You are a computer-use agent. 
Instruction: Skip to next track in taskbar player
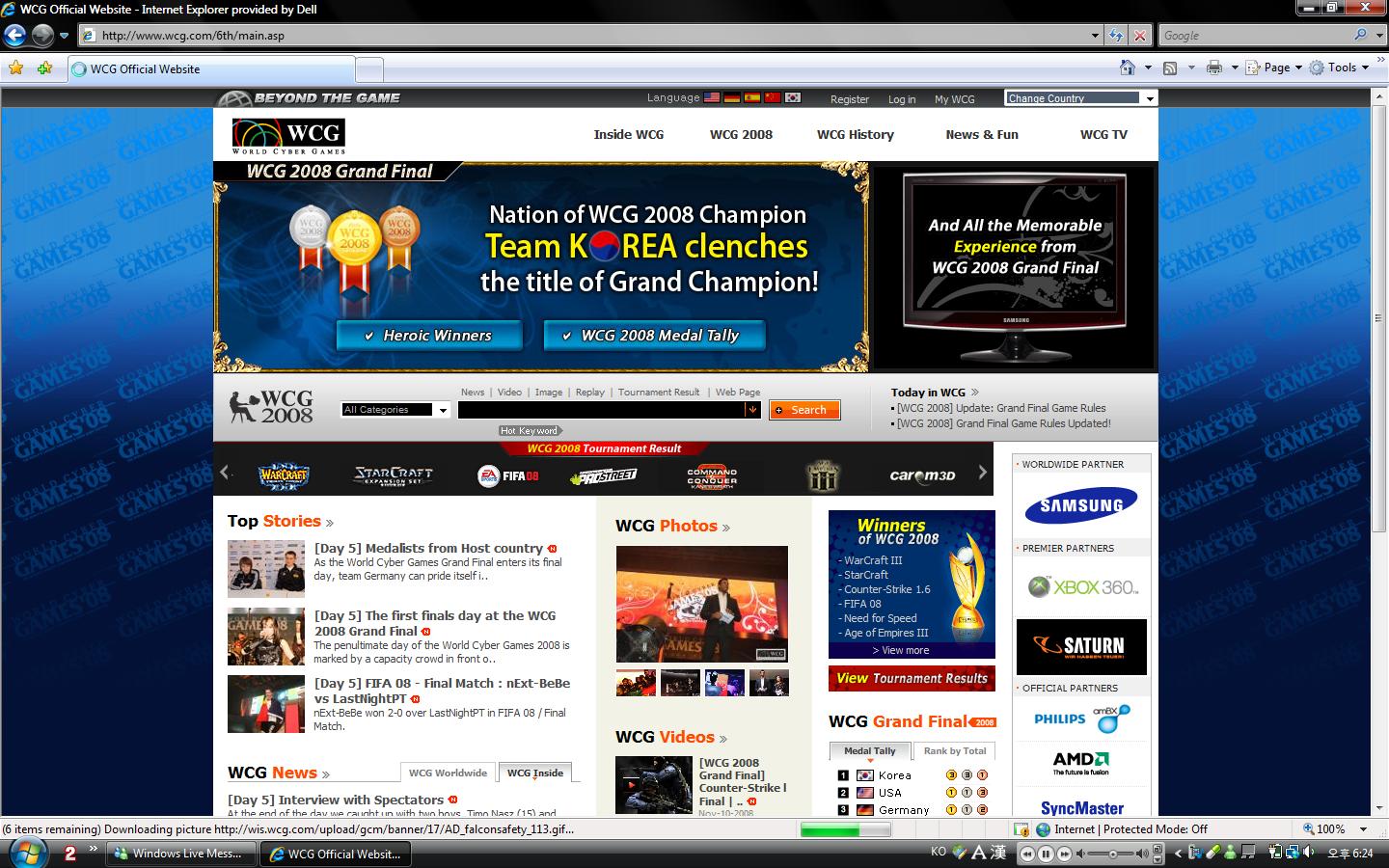[x=1064, y=854]
